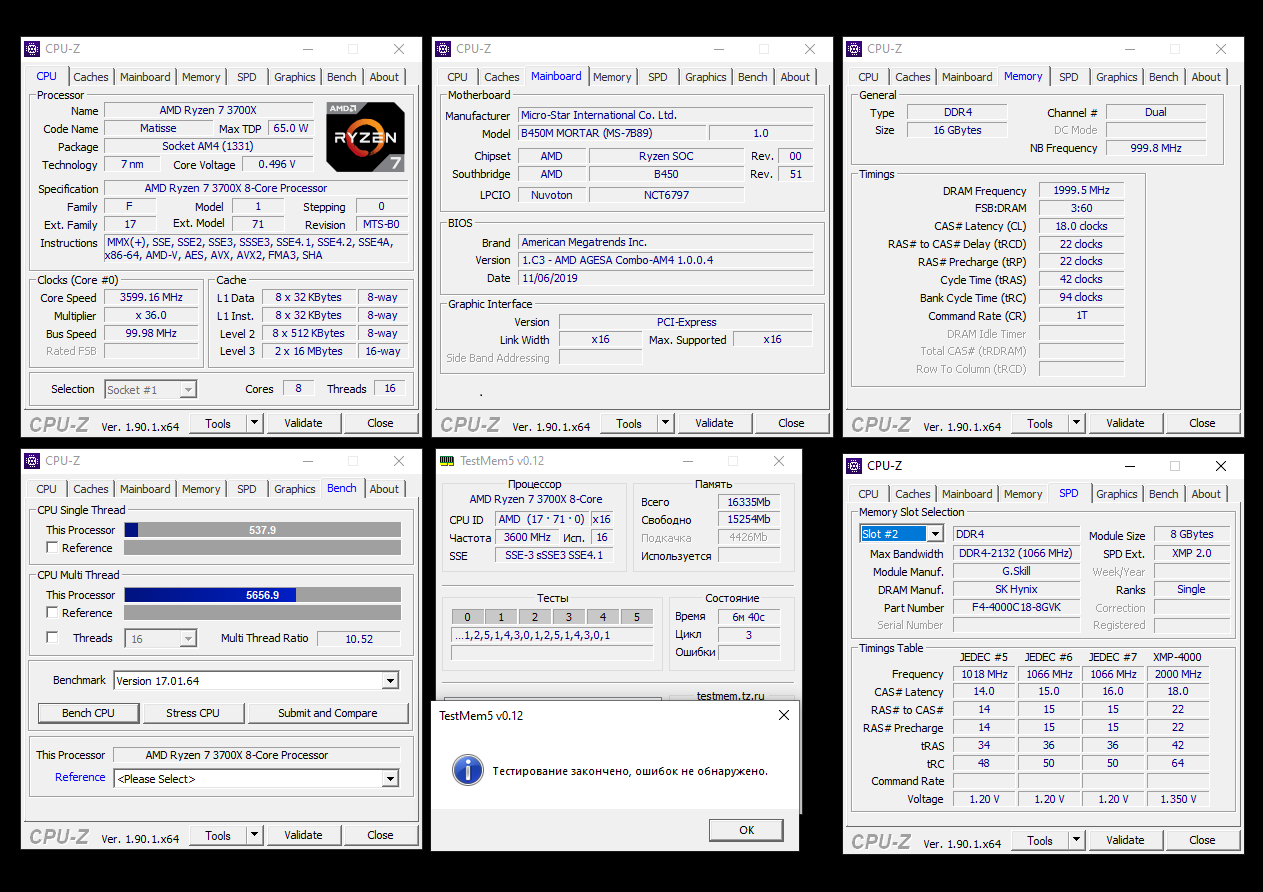
Task: Open the Reference <Please Select> dropdown
Action: point(390,779)
